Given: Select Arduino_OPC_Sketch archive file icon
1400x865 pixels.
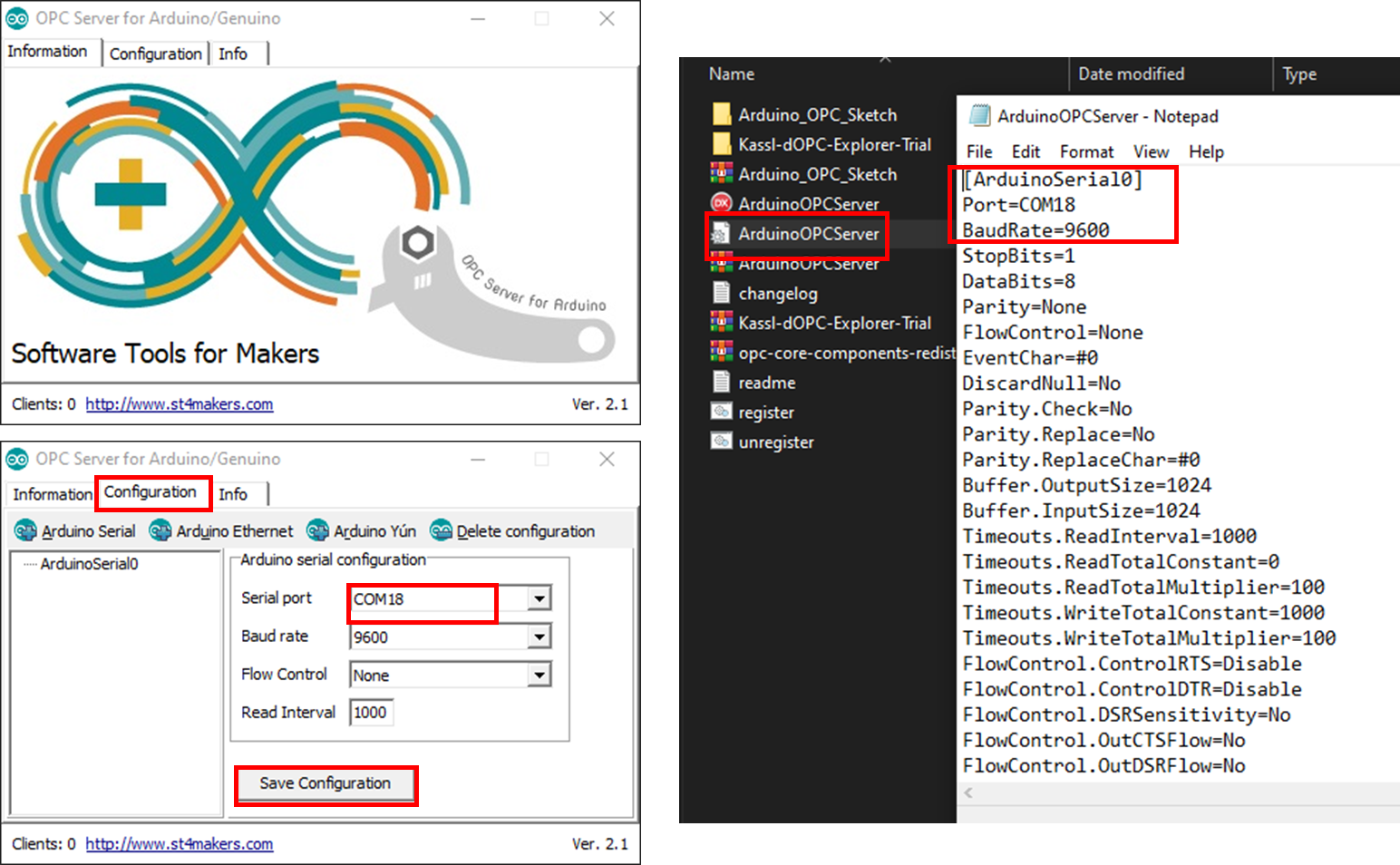Looking at the screenshot, I should click(722, 173).
